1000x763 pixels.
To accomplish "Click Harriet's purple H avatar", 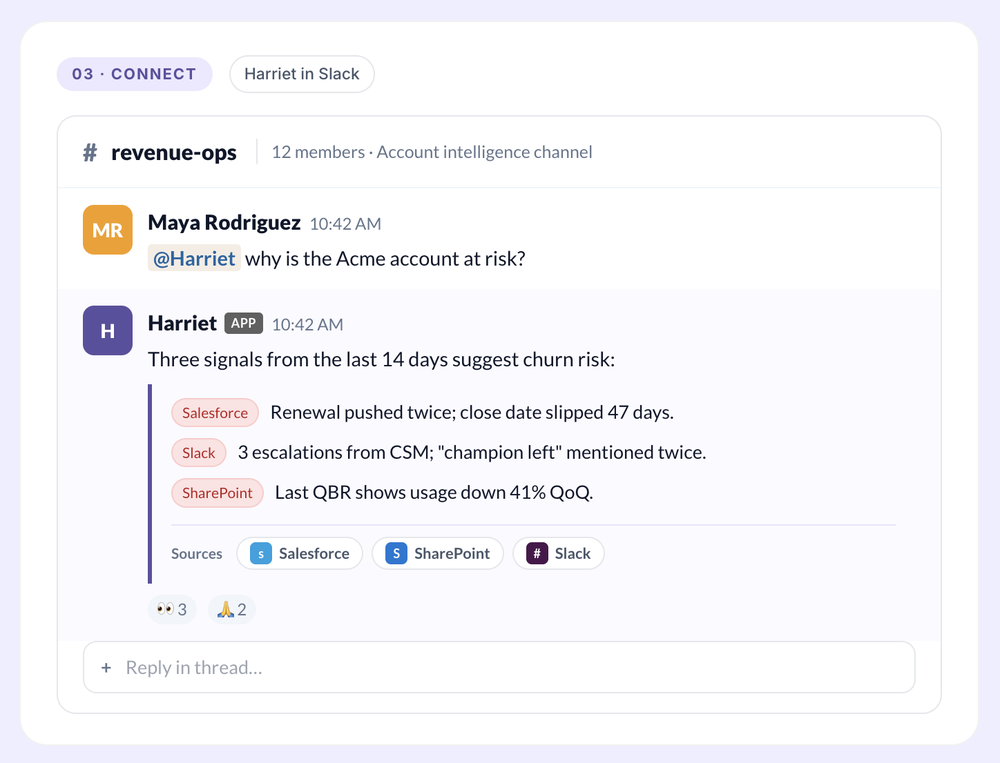I will pyautogui.click(x=108, y=330).
